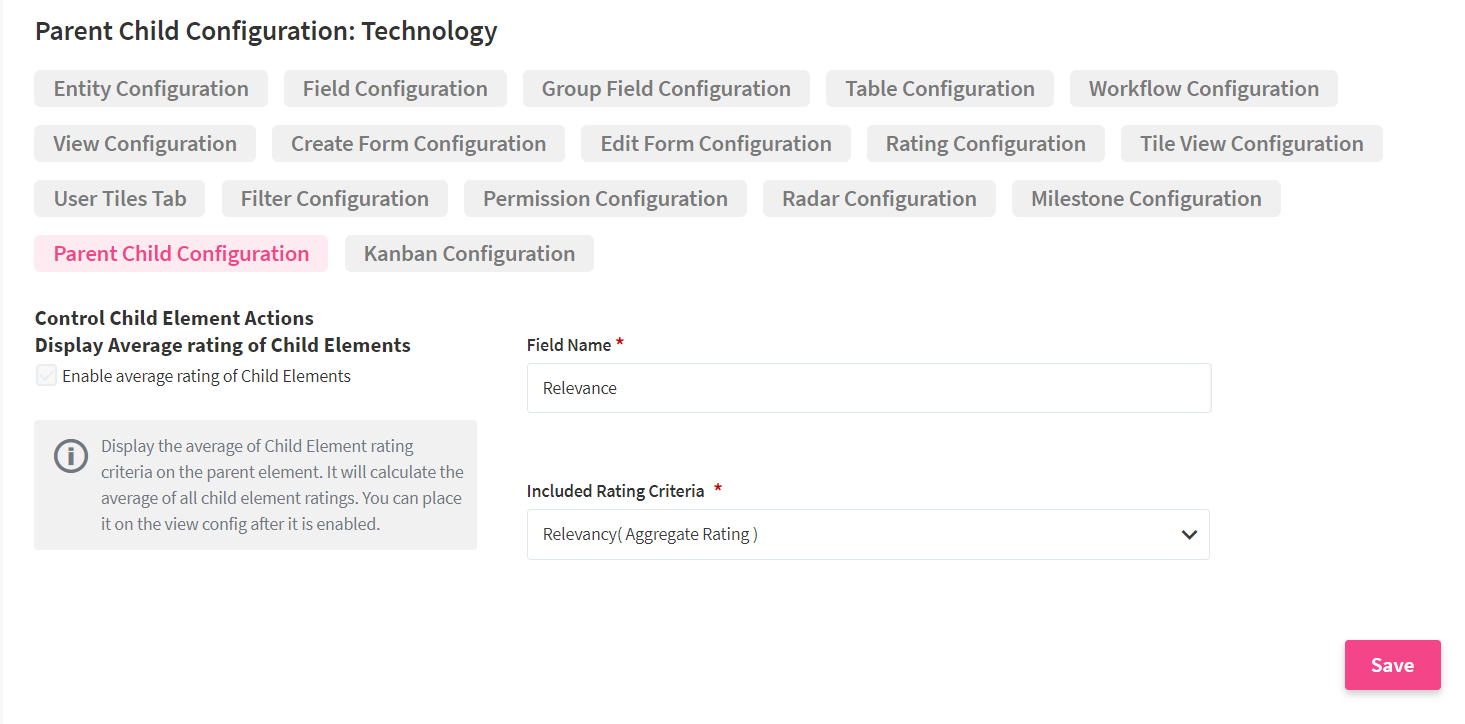Go to Group Field Configuration tab
Viewport: 1465px width, 724px height.
pos(666,89)
